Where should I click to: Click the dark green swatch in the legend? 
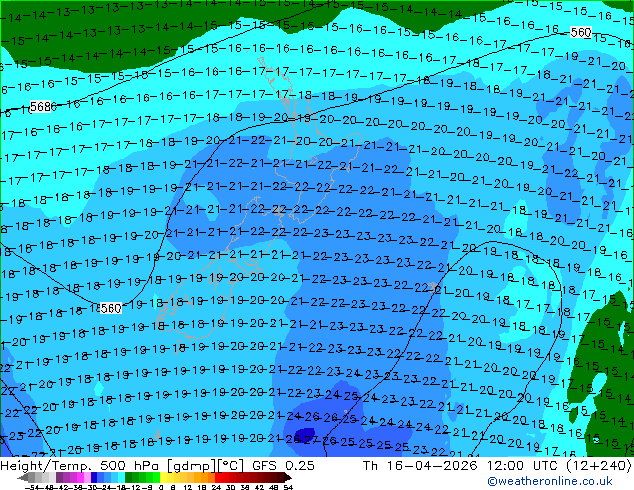(129, 477)
